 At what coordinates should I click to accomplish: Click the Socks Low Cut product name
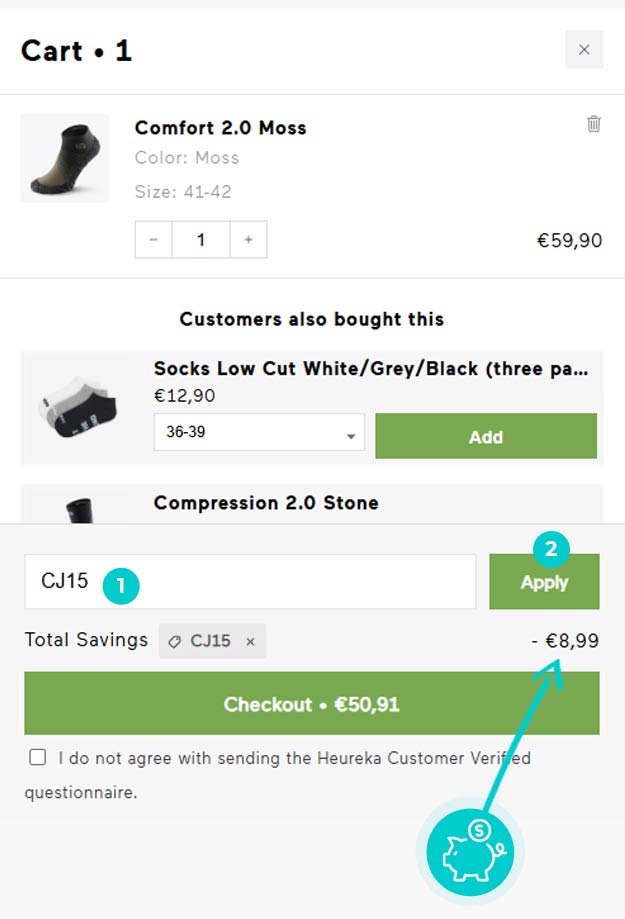click(371, 369)
